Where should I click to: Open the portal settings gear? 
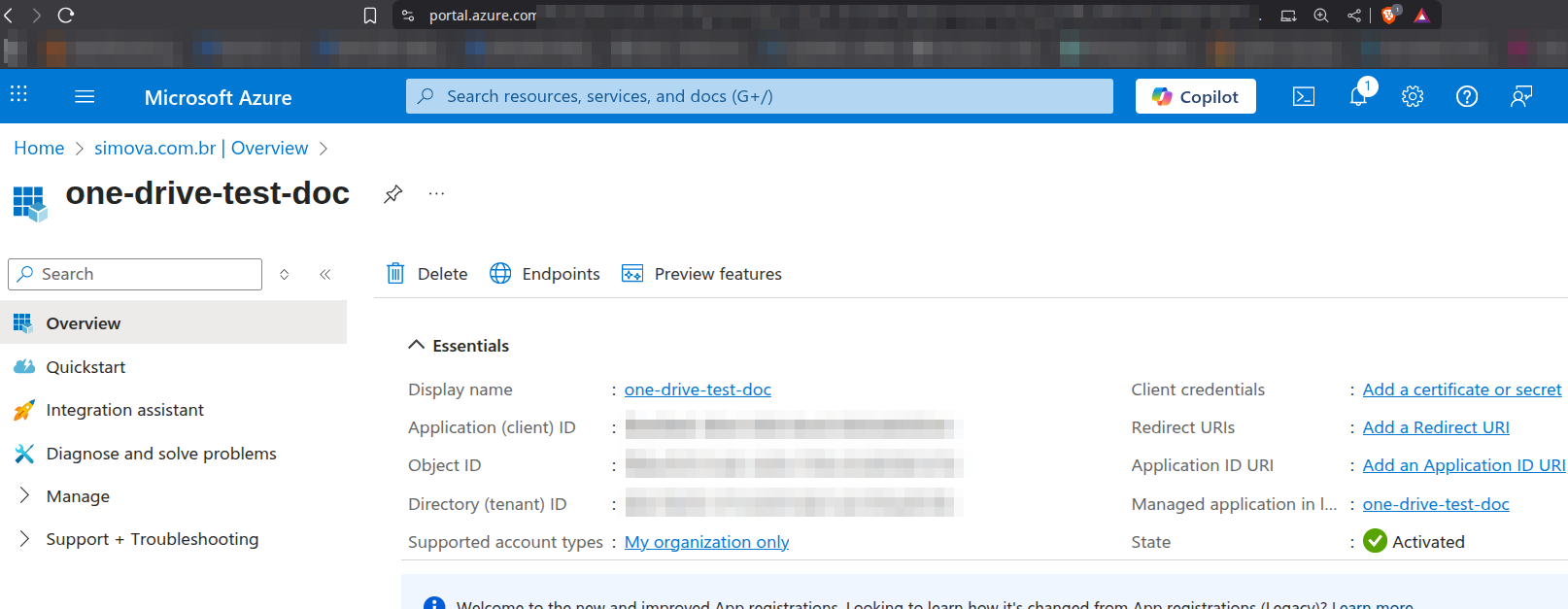coord(1413,96)
